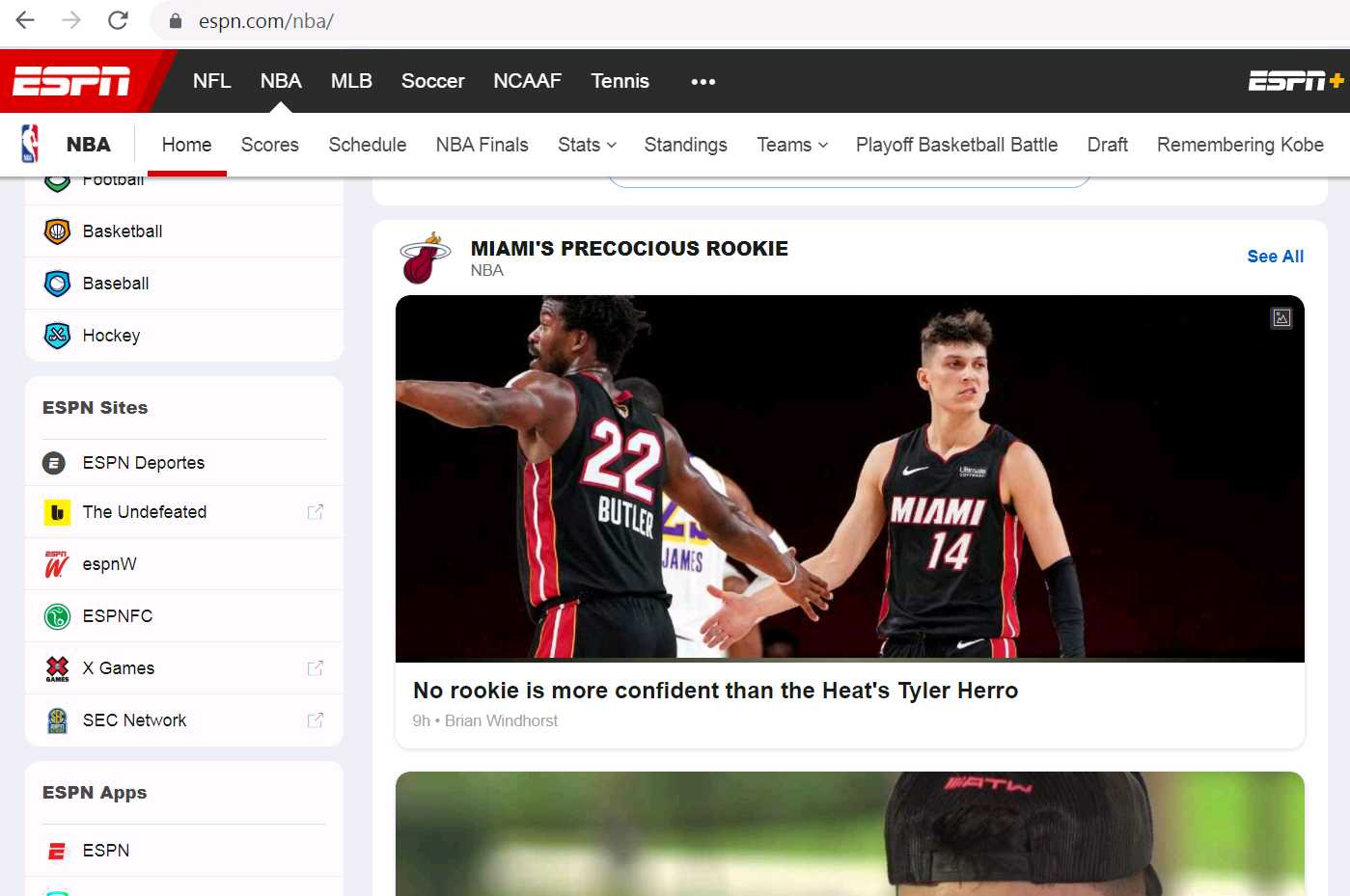Viewport: 1350px width, 896px height.
Task: Click the espnW logo icon
Action: click(x=57, y=564)
